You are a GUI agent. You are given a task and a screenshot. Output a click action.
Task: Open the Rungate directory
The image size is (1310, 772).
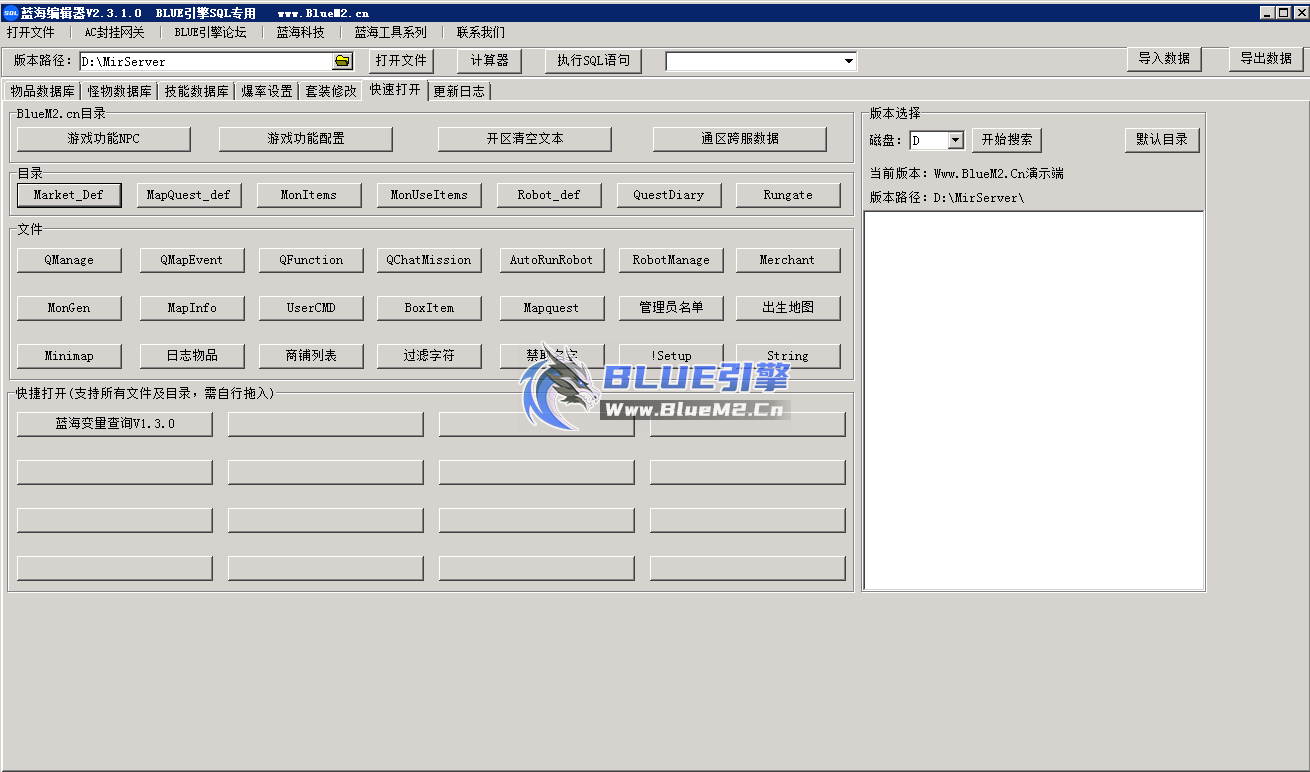(788, 195)
